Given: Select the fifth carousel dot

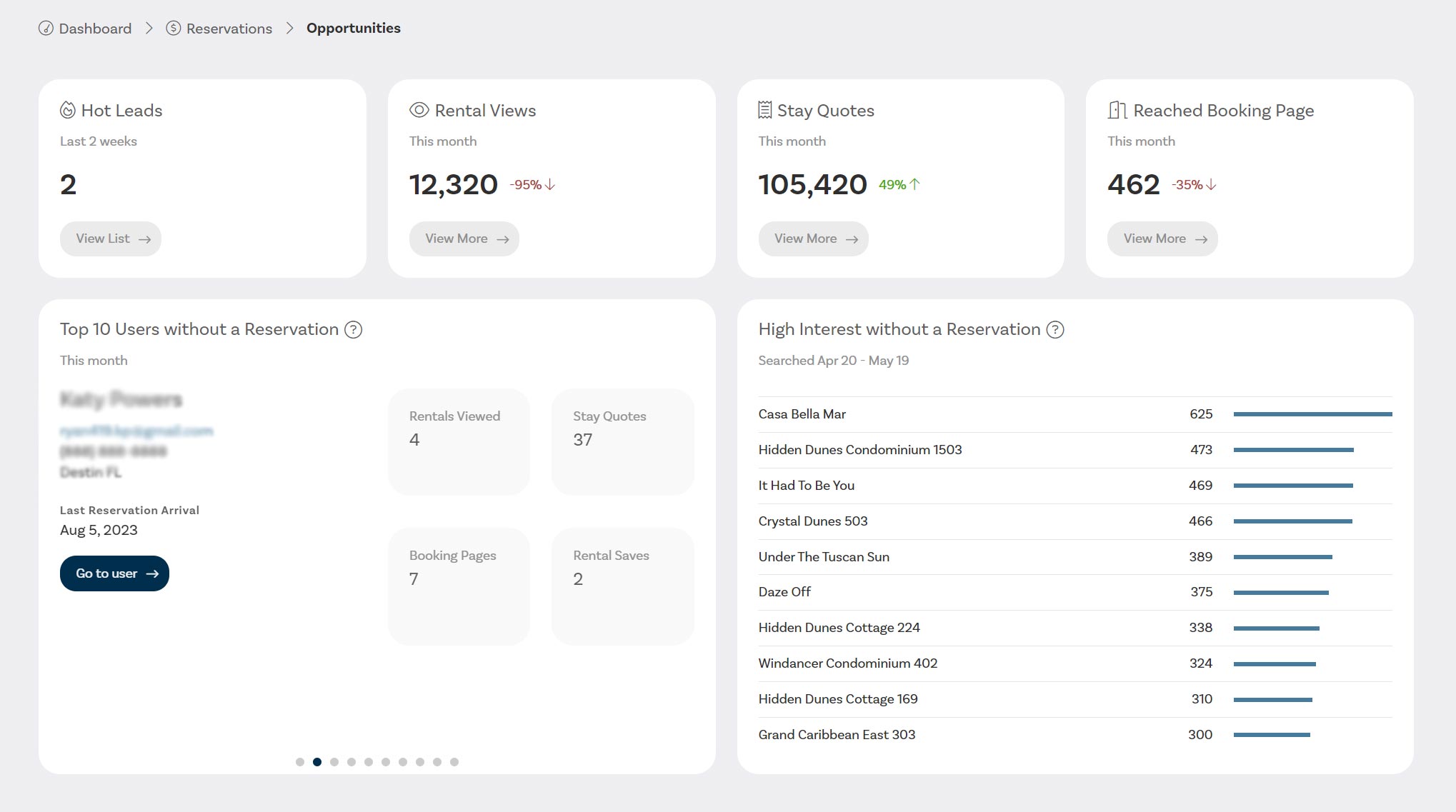Looking at the screenshot, I should click(x=368, y=762).
